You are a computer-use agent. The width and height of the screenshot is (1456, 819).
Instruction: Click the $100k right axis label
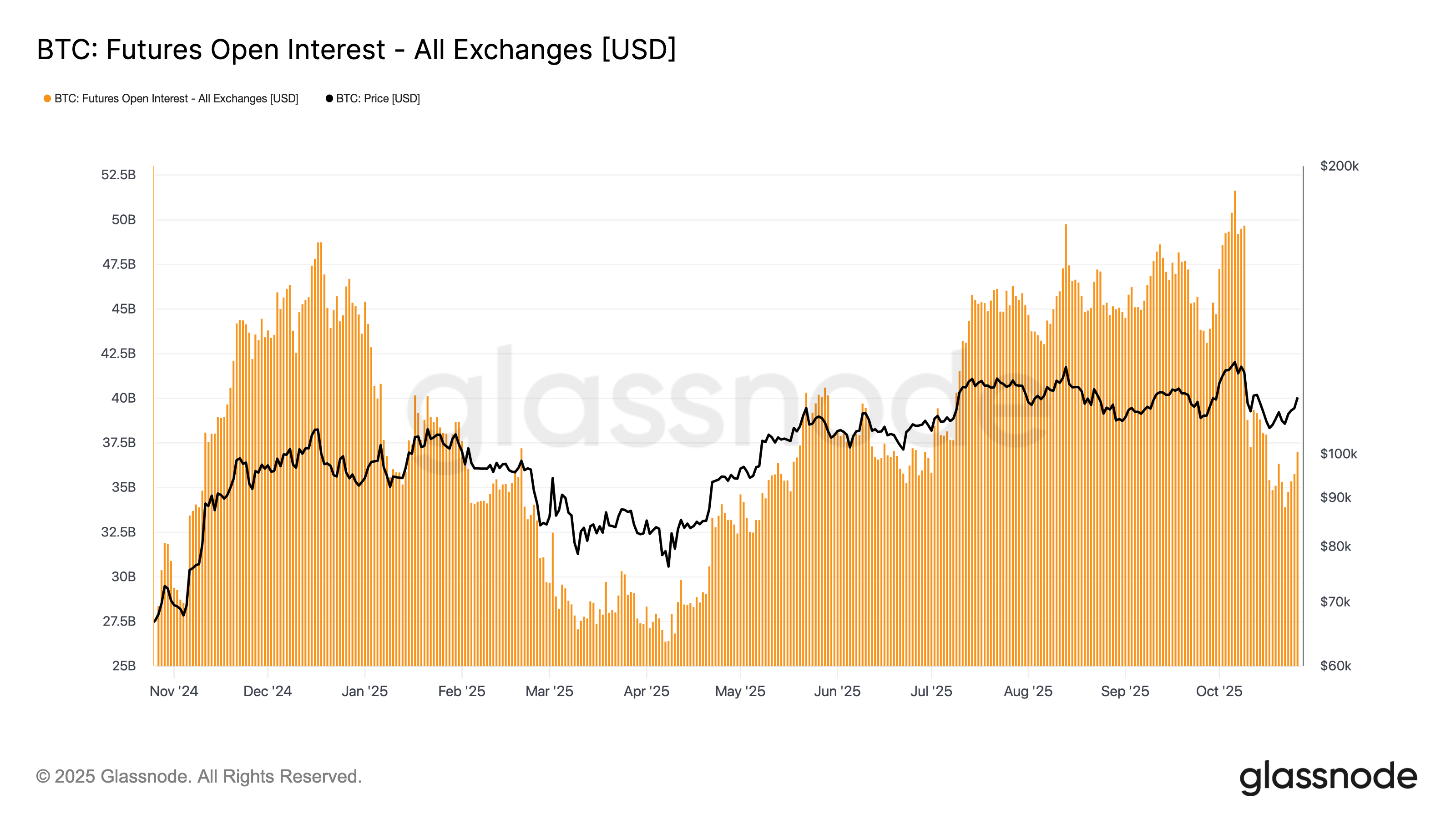pos(1338,454)
